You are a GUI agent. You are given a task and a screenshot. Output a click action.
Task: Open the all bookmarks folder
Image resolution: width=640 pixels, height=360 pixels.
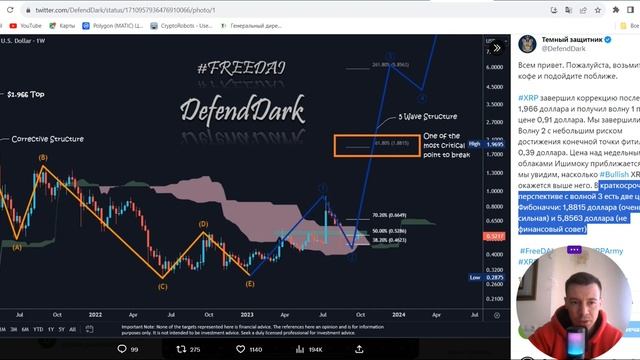(x=629, y=26)
